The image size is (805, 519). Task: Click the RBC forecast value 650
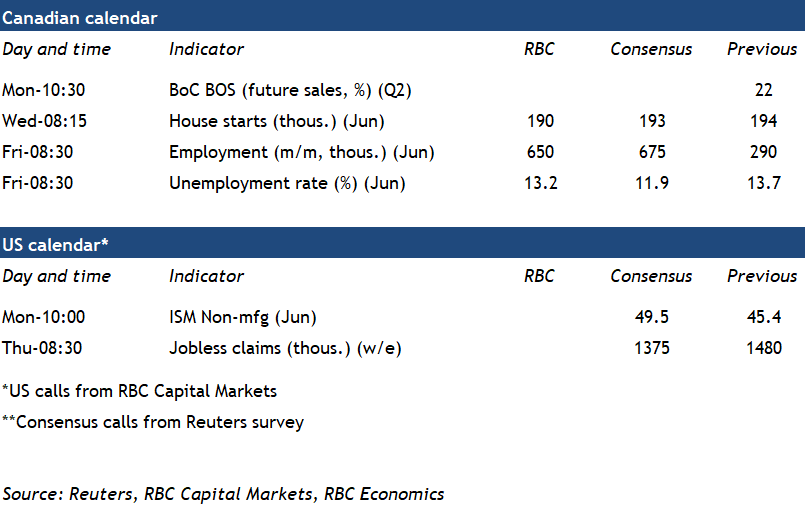[x=539, y=152]
